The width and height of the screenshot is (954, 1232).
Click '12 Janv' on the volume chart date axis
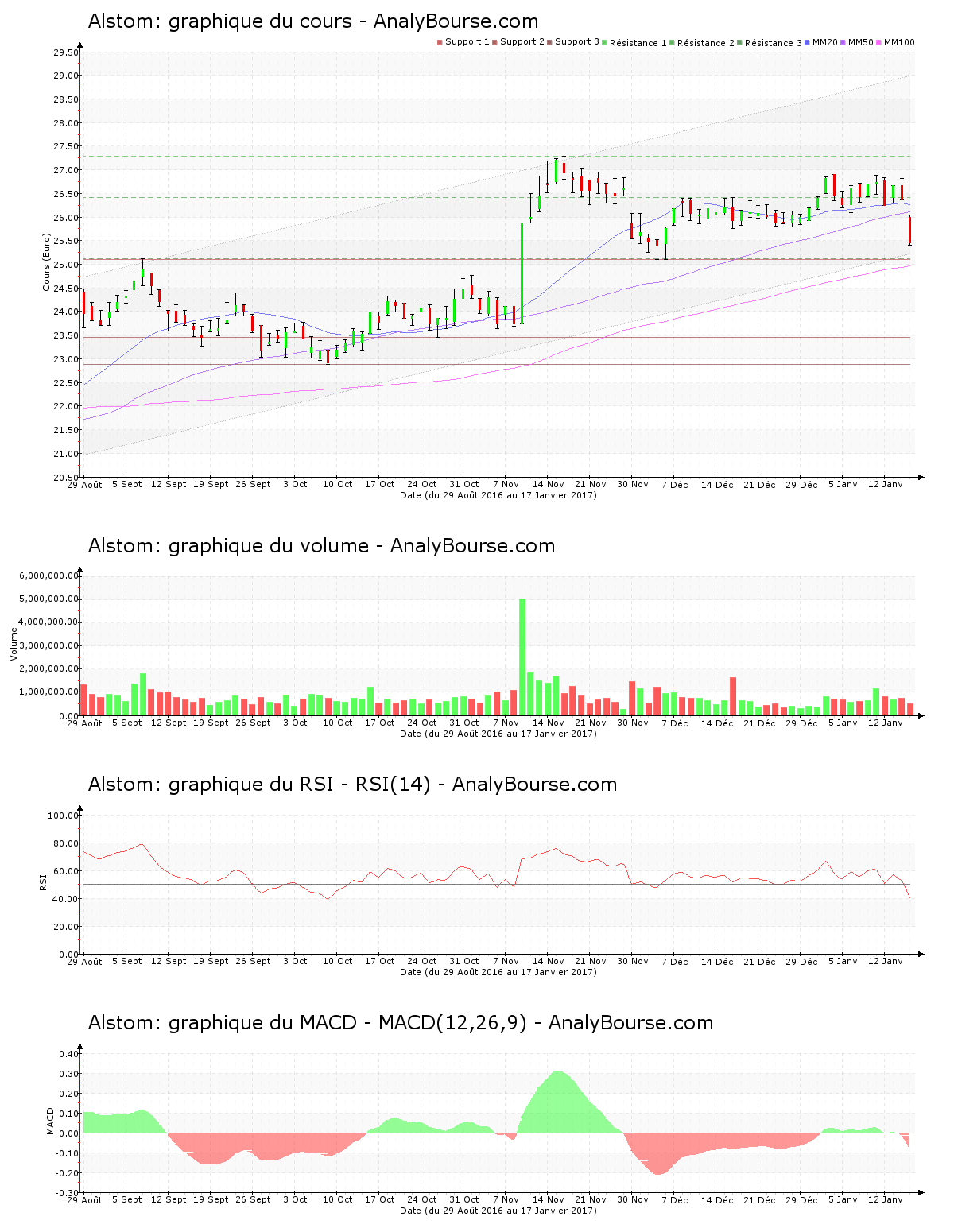point(886,723)
